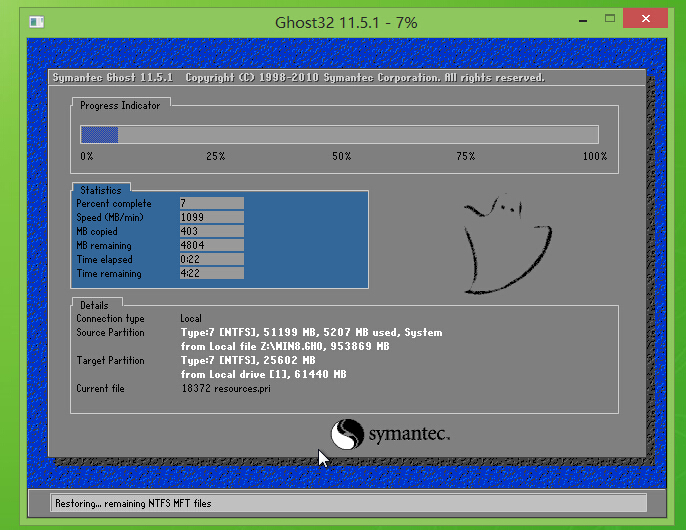
Task: Click the MB remaining value box
Action: (x=211, y=245)
